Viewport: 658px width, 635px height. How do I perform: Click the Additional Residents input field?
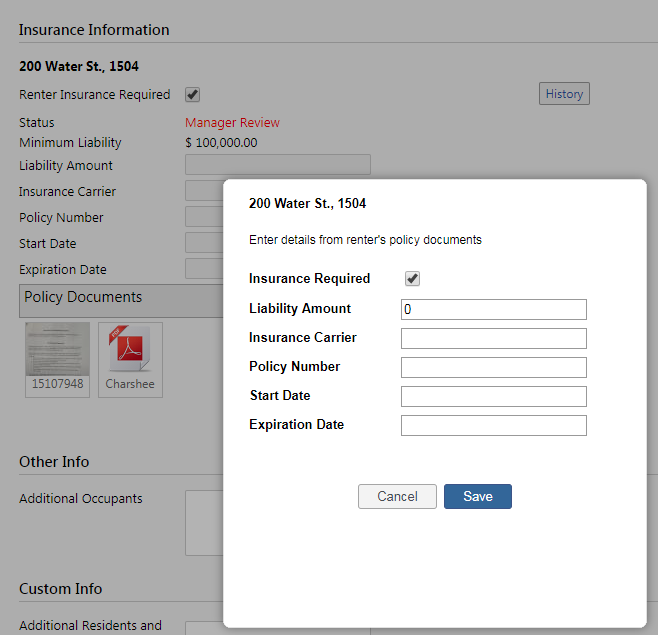point(203,628)
